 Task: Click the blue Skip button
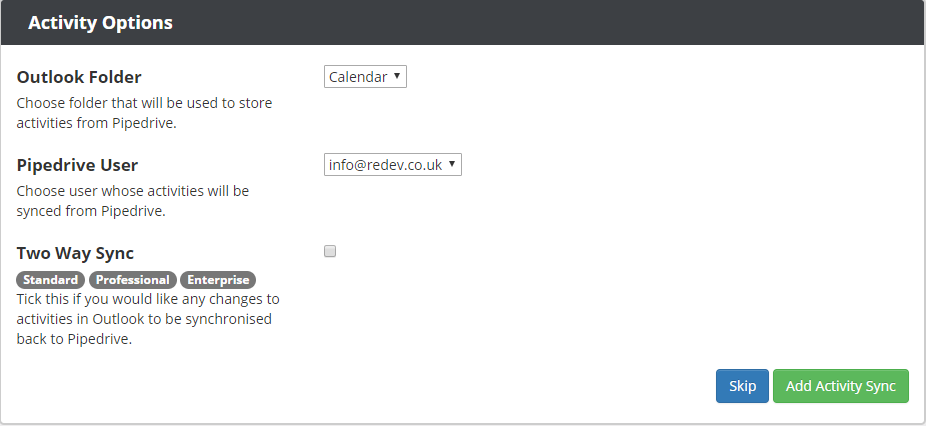click(x=742, y=386)
